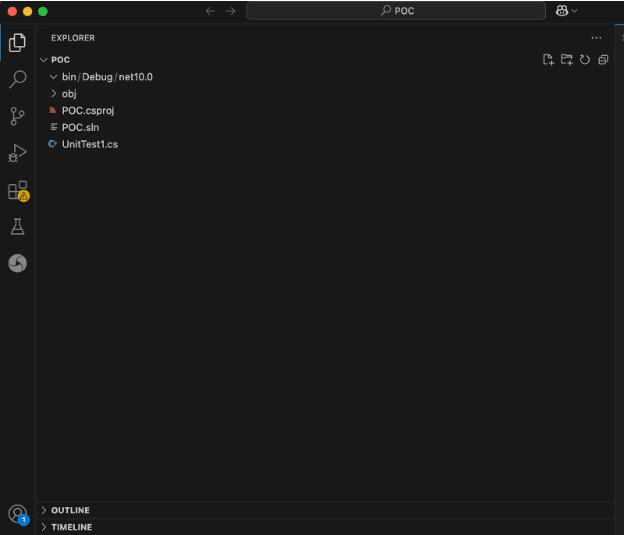Collapse the bin/Debug/net10.0 folder
The width and height of the screenshot is (624, 535).
[53, 77]
